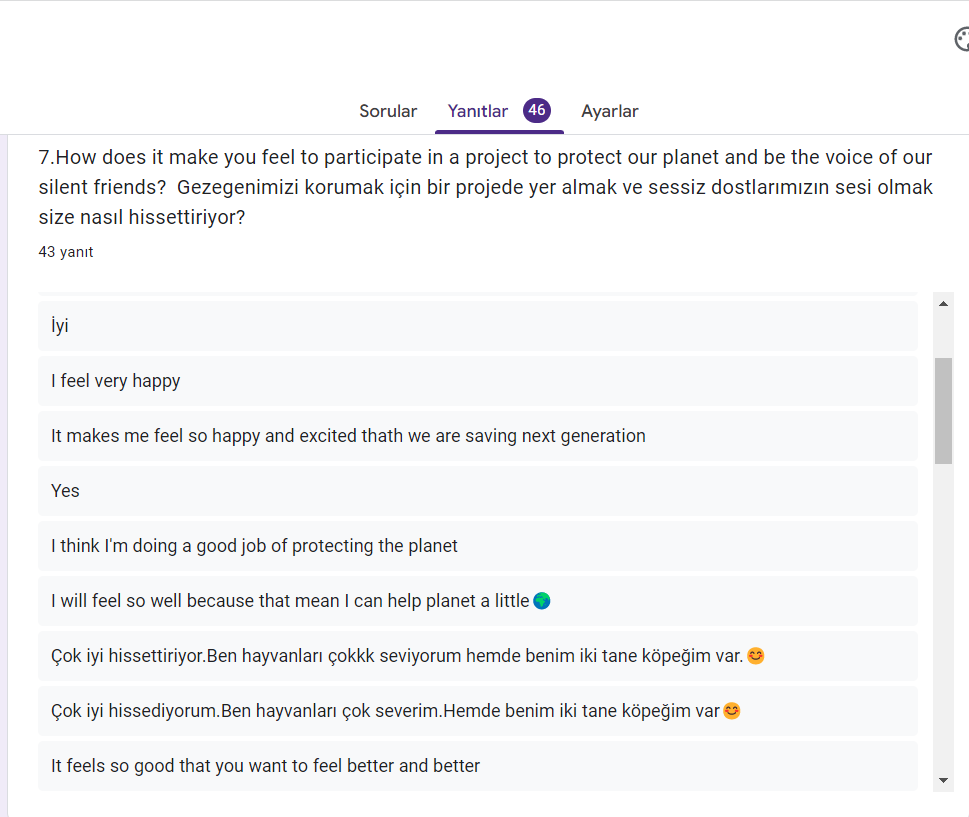
Task: Select the "İyi" response row
Action: [x=477, y=326]
